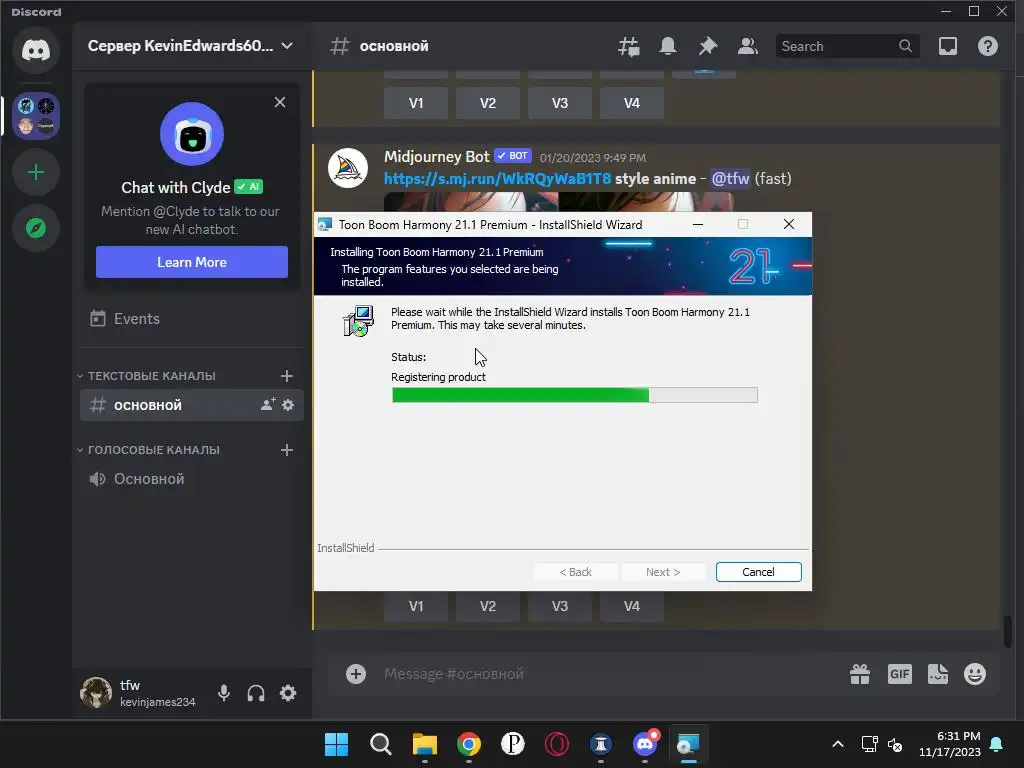Click the Search field in Discord header

pos(847,46)
